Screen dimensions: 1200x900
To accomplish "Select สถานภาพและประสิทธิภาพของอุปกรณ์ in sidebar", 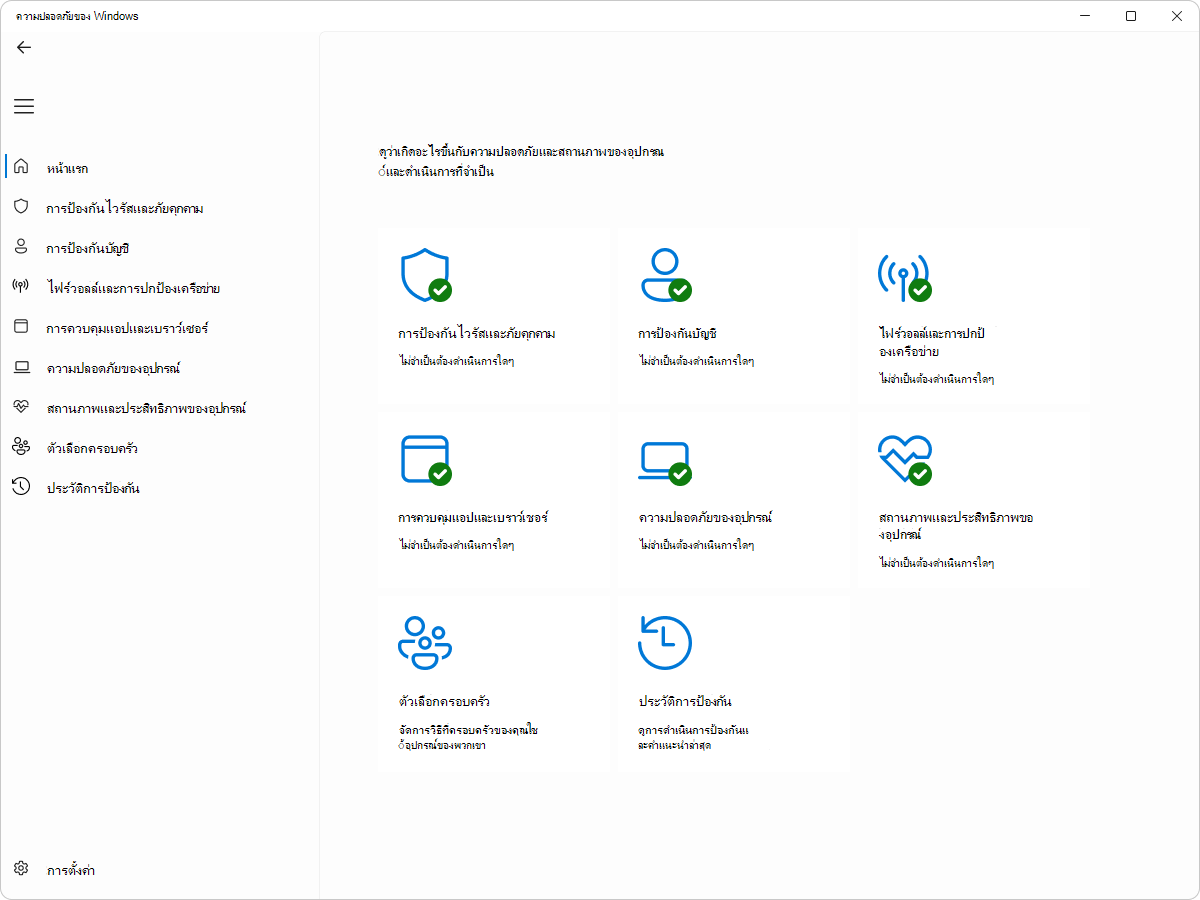I will pos(146,408).
